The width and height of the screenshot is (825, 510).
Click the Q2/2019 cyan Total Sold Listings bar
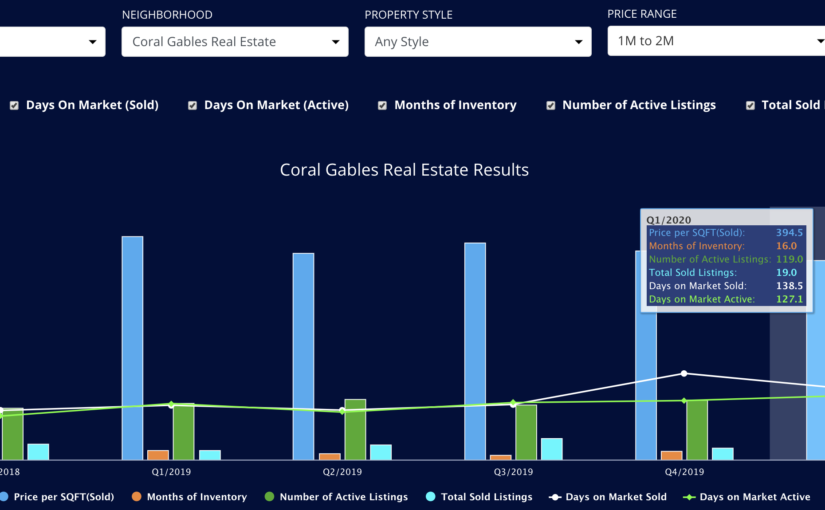coord(381,452)
